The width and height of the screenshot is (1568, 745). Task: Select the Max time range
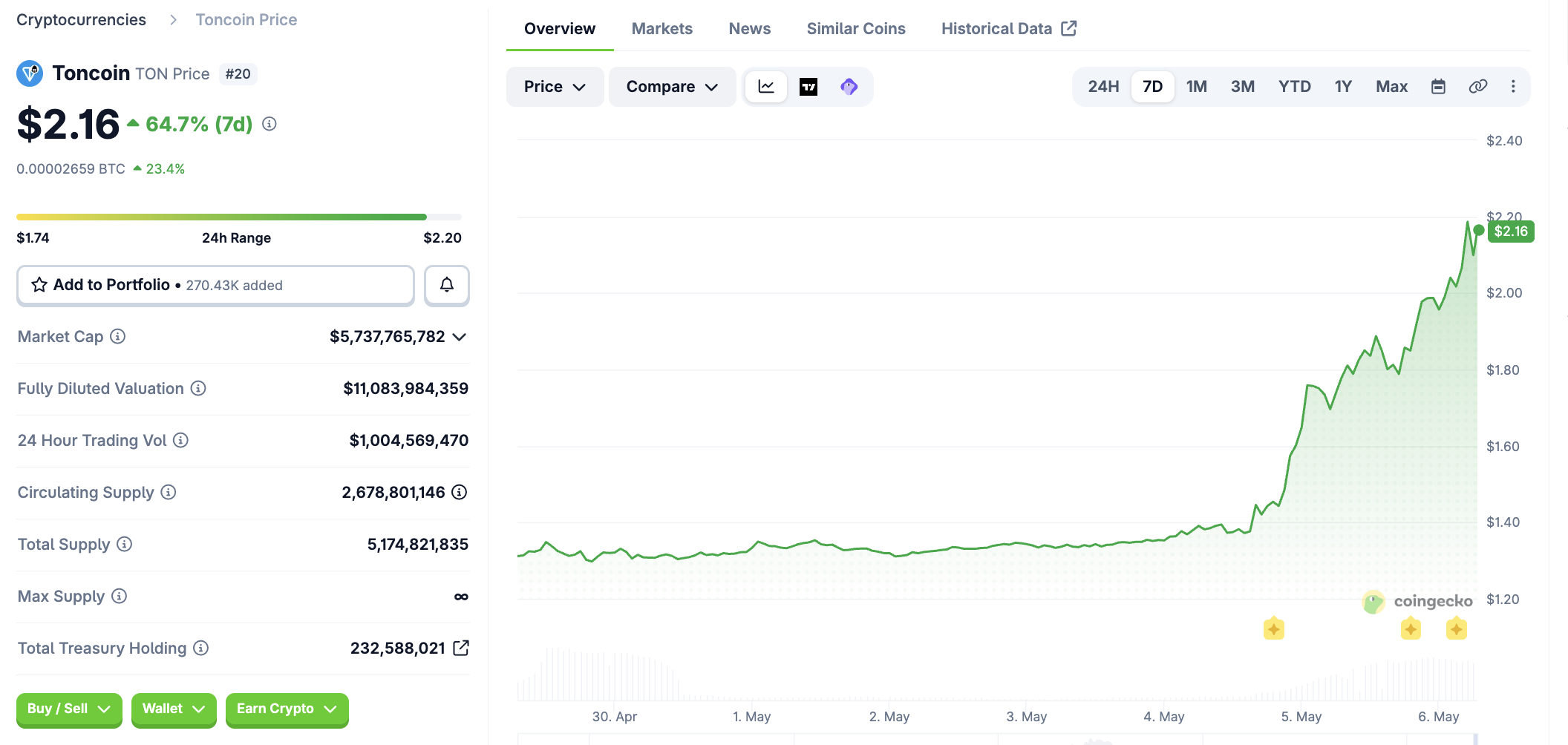coord(1392,87)
